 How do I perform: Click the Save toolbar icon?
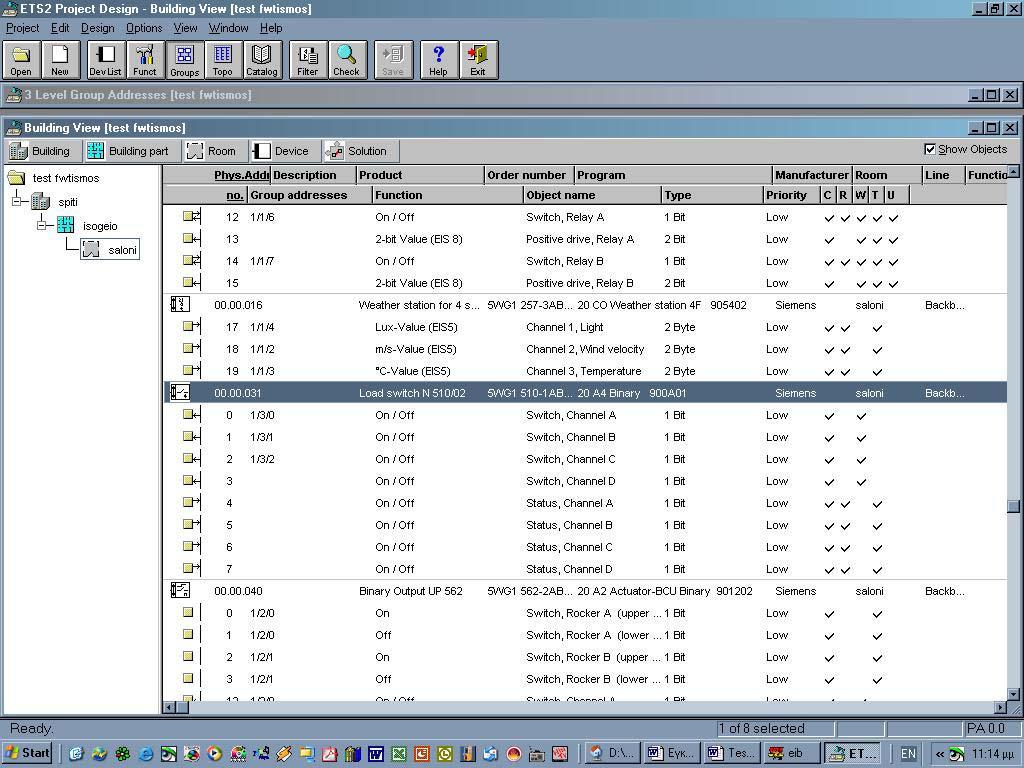[x=393, y=60]
